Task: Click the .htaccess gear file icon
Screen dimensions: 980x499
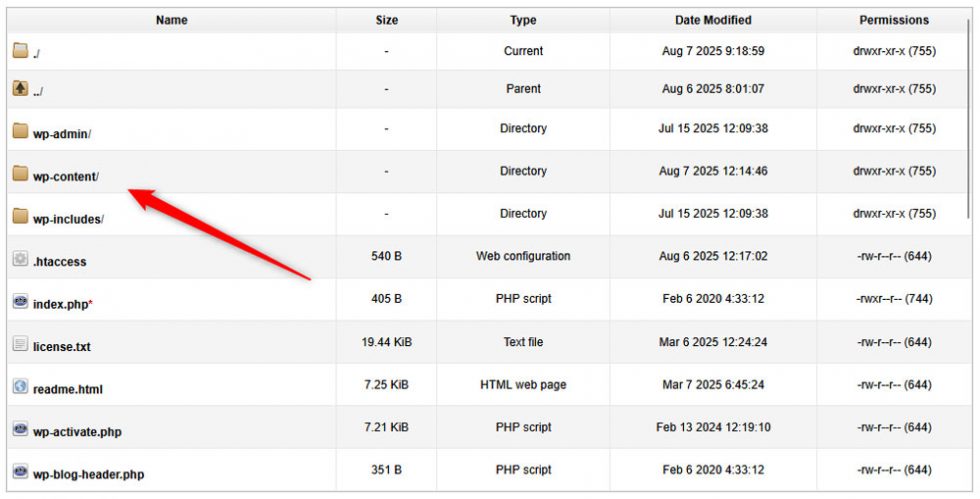Action: click(20, 258)
